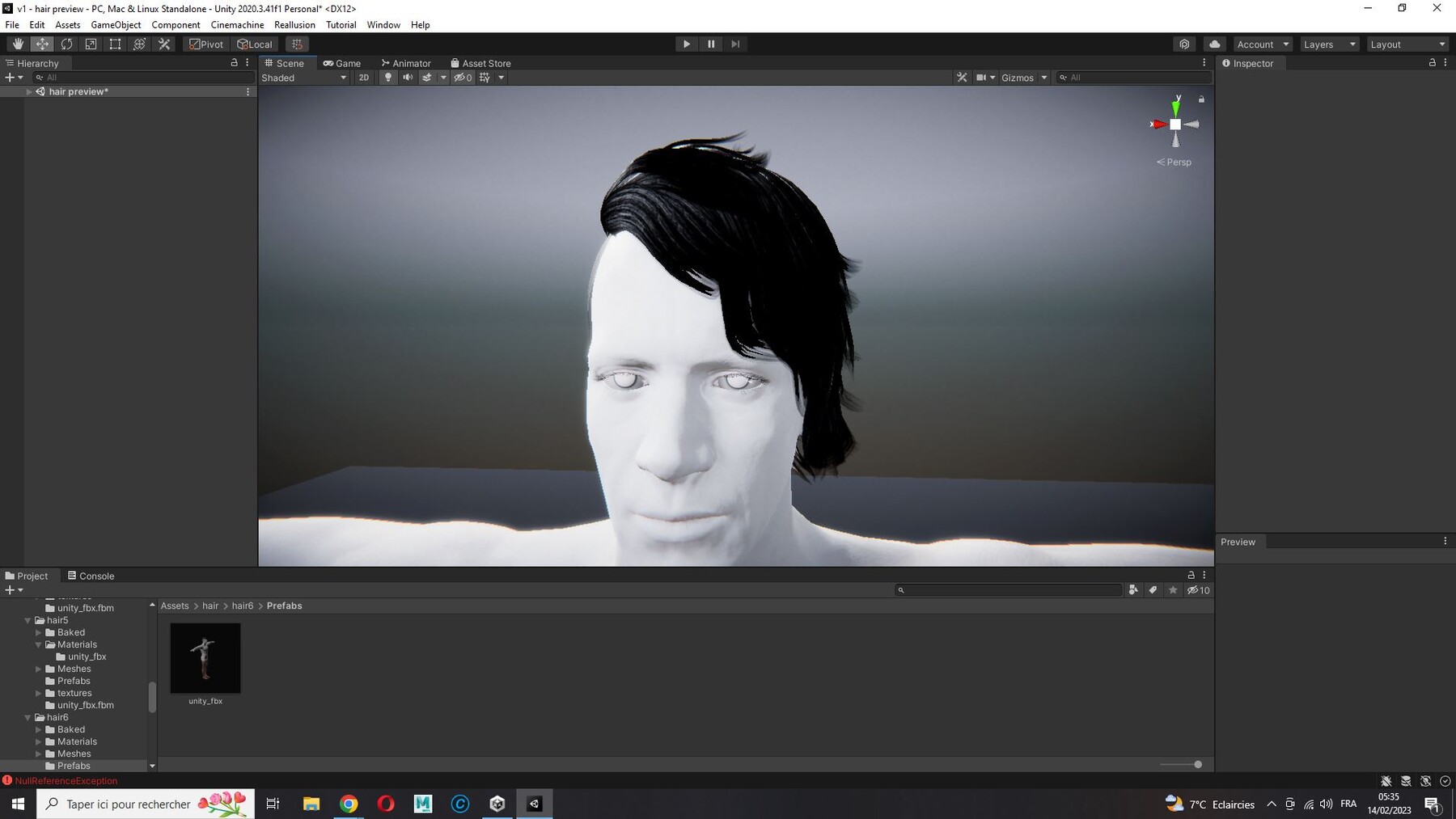Screen dimensions: 1456x819
Task: Select the Transform tool
Action: pyautogui.click(x=139, y=44)
